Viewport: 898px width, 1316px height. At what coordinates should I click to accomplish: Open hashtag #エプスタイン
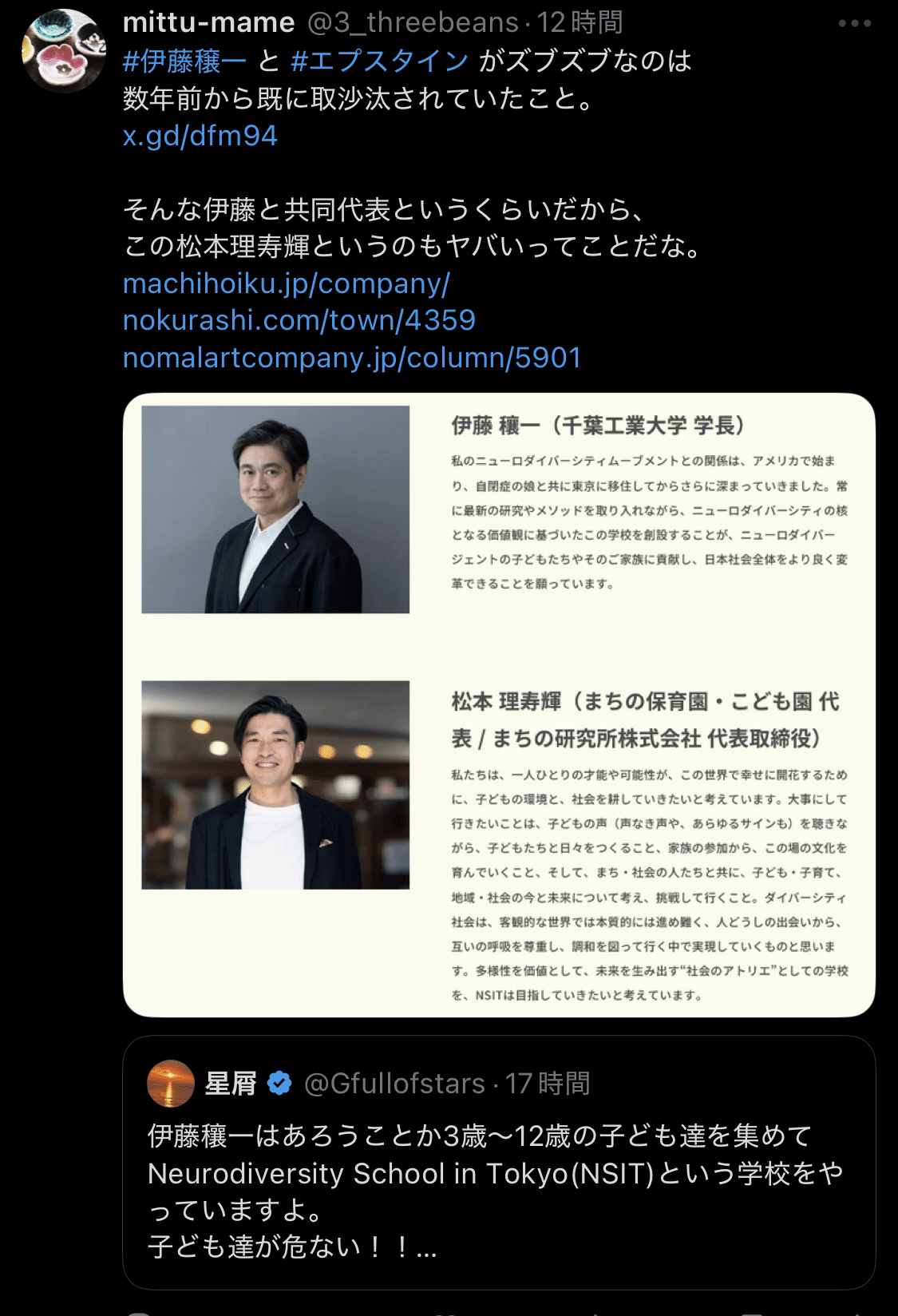(x=379, y=61)
